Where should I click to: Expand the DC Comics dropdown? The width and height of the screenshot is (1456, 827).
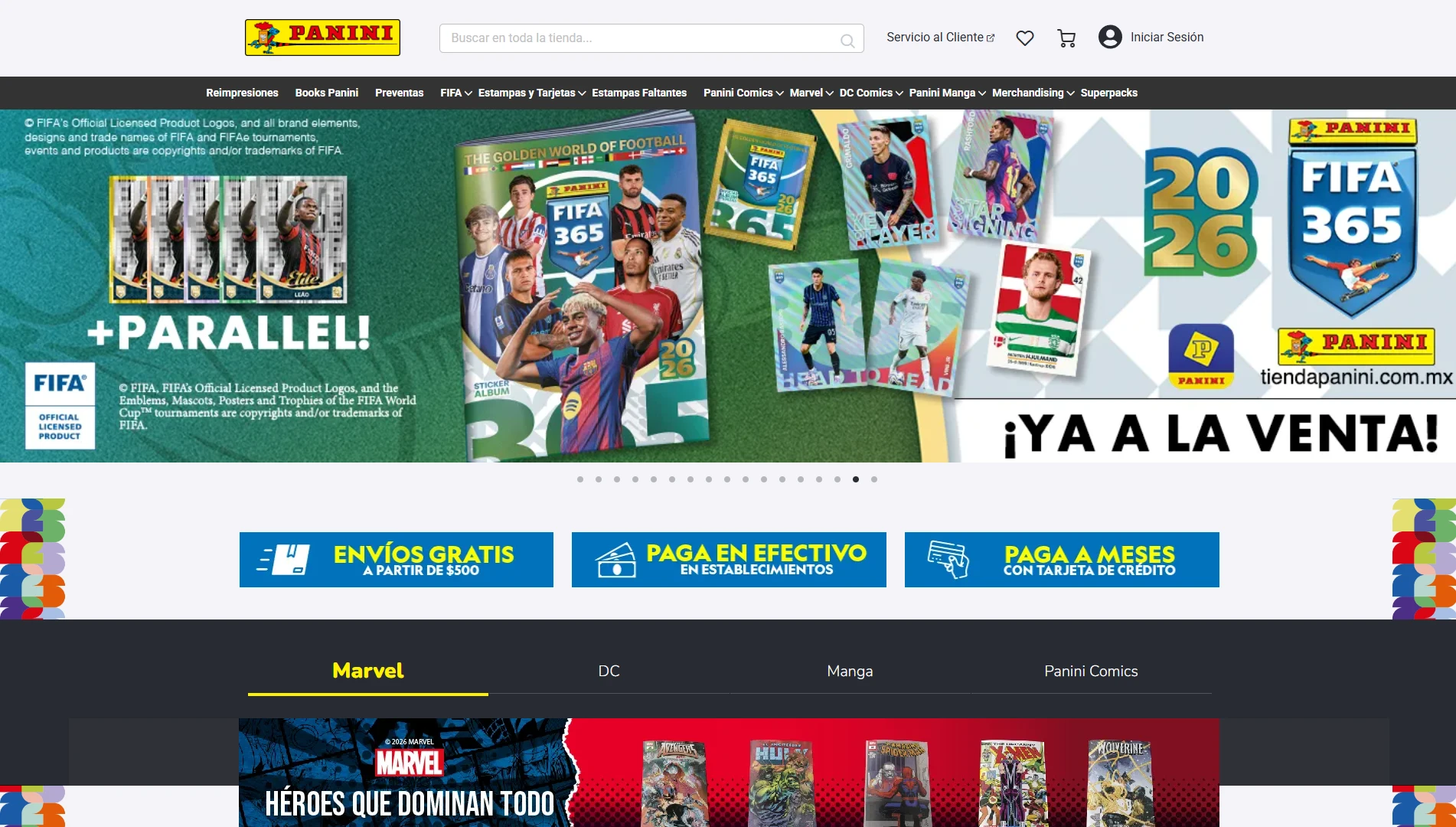tap(871, 93)
